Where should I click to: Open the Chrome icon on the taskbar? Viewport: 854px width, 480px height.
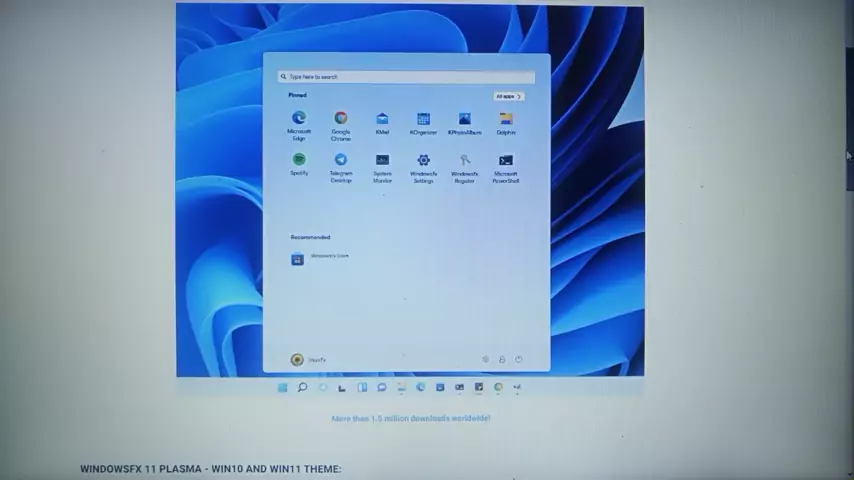tap(498, 387)
